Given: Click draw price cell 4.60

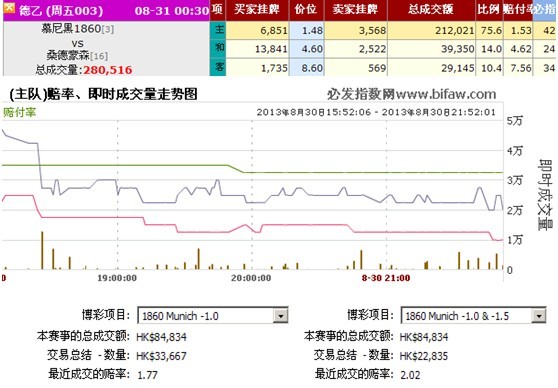Looking at the screenshot, I should 307,49.
